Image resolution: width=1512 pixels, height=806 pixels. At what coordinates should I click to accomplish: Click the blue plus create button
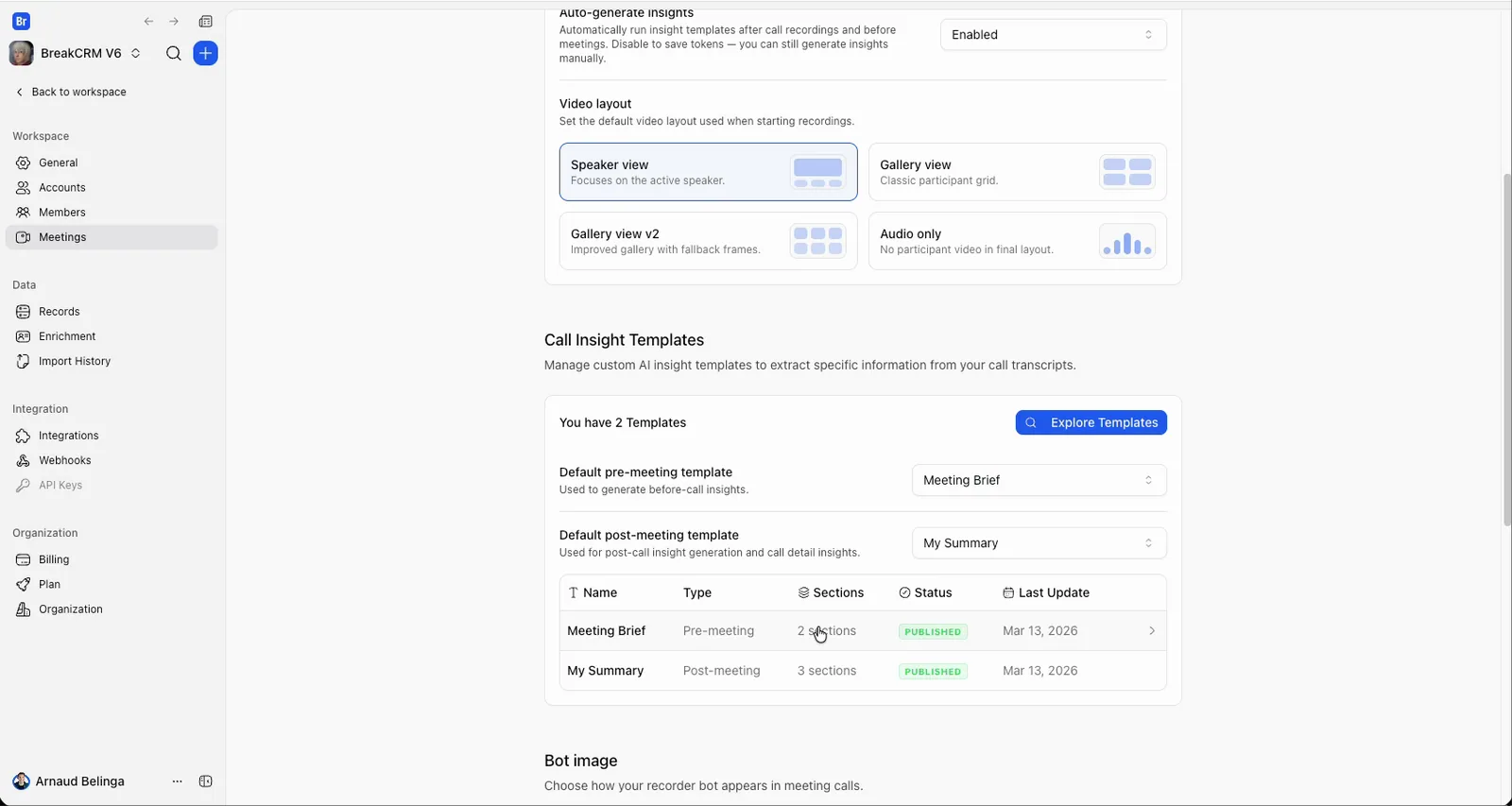205,54
